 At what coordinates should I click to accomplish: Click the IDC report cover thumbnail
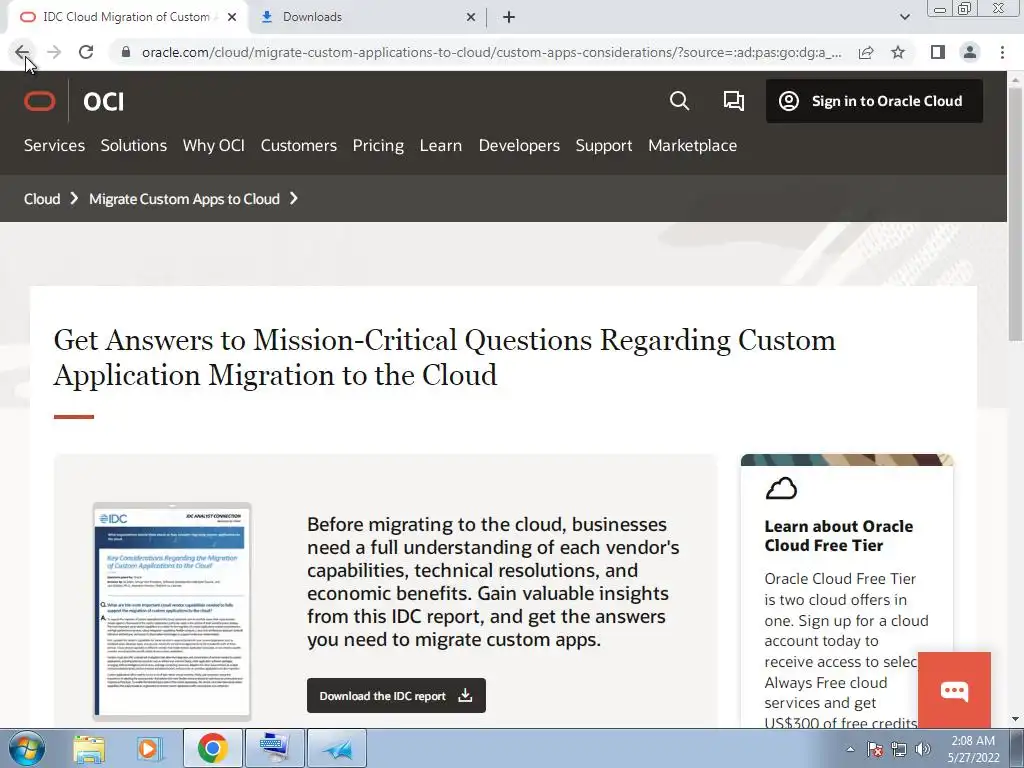click(172, 611)
